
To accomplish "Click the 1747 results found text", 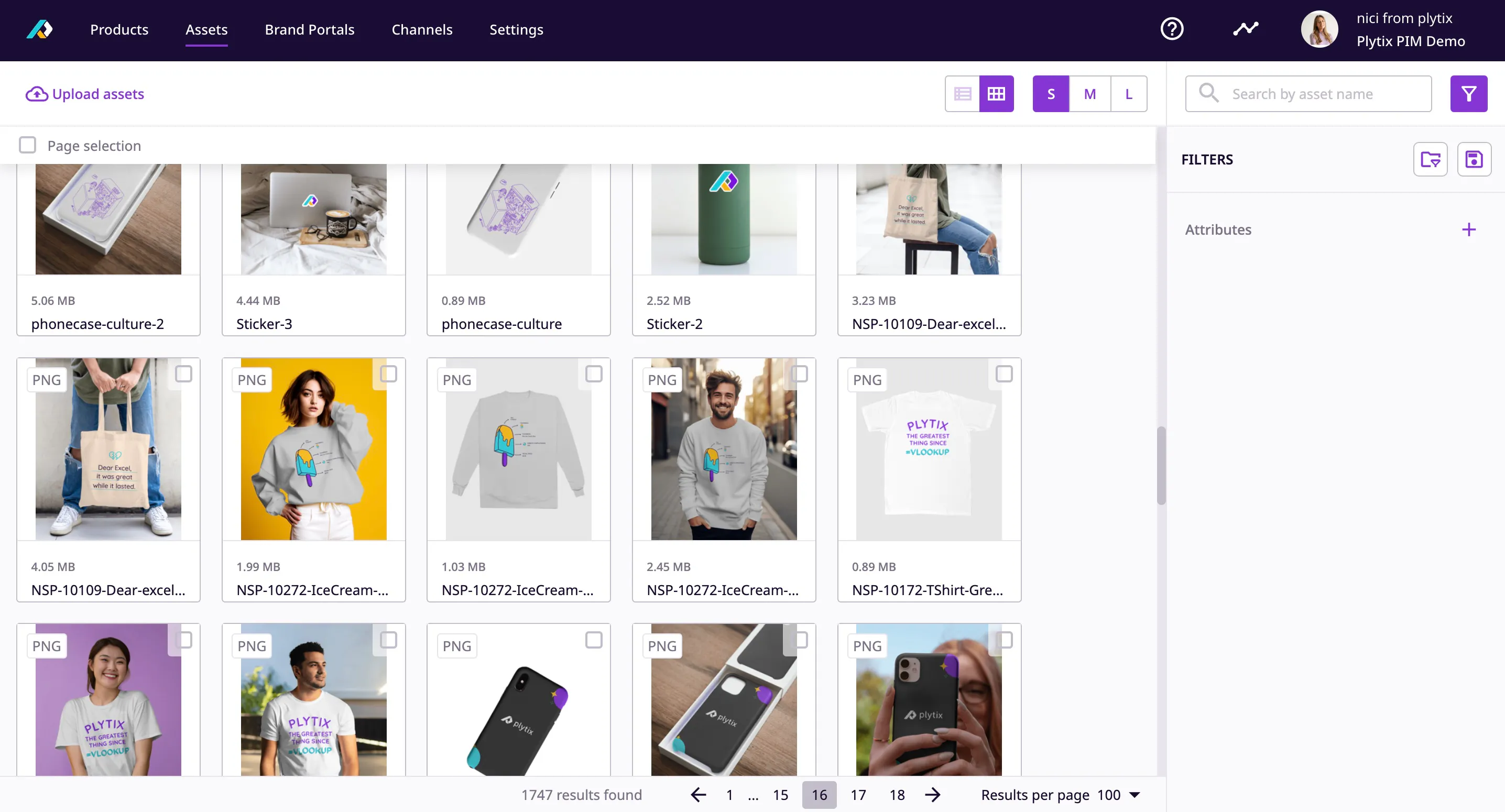I will point(581,795).
